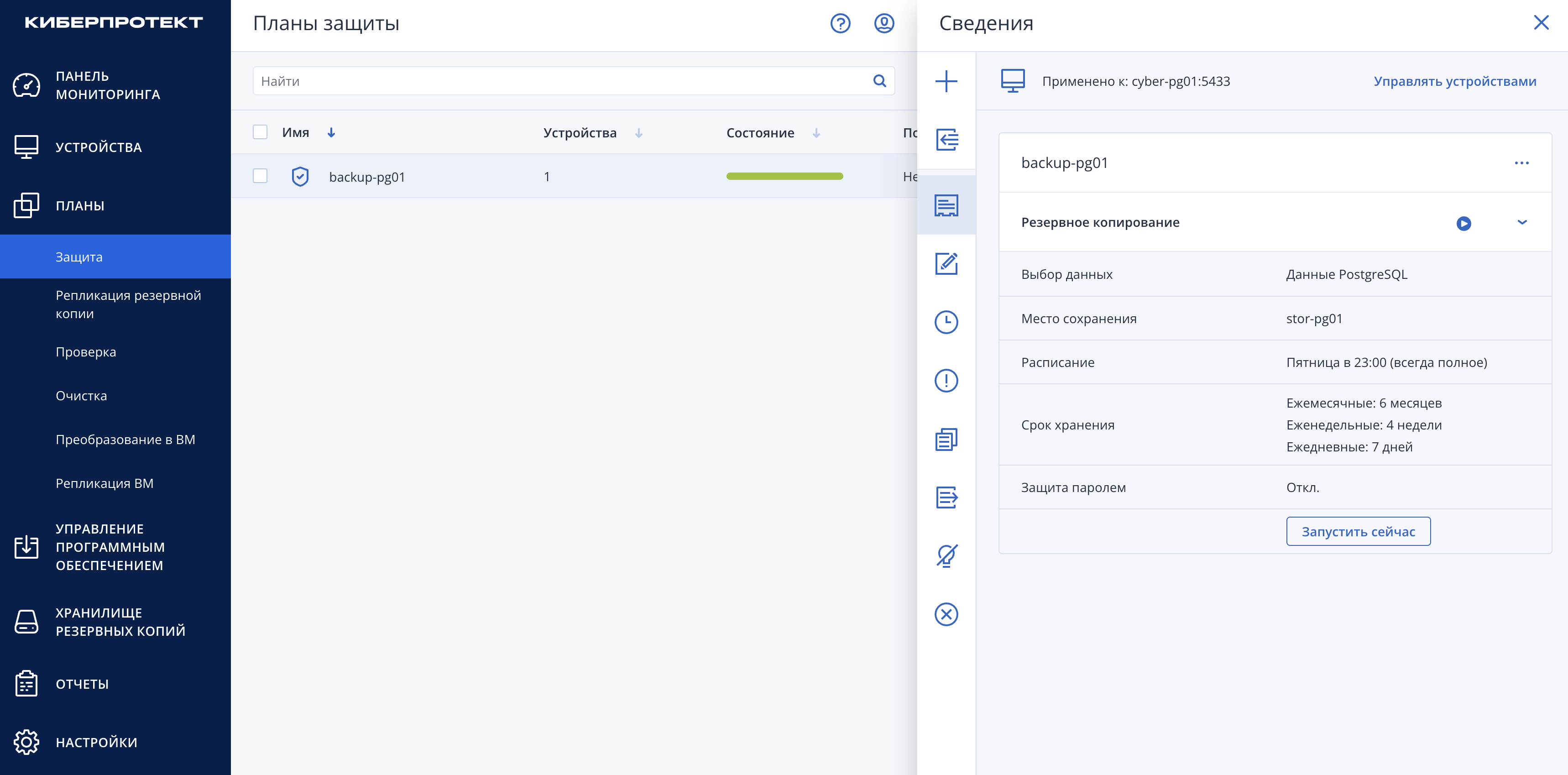Open Репликация резервной копии menu item
This screenshot has height=775, width=1568.
click(128, 304)
